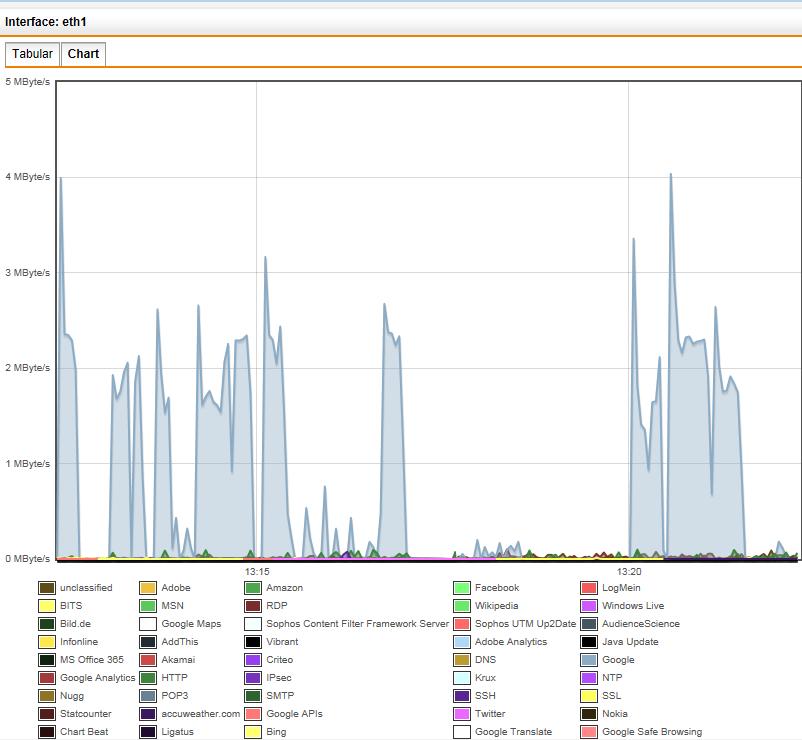Click the Vibrant black legend swatch

(253, 642)
